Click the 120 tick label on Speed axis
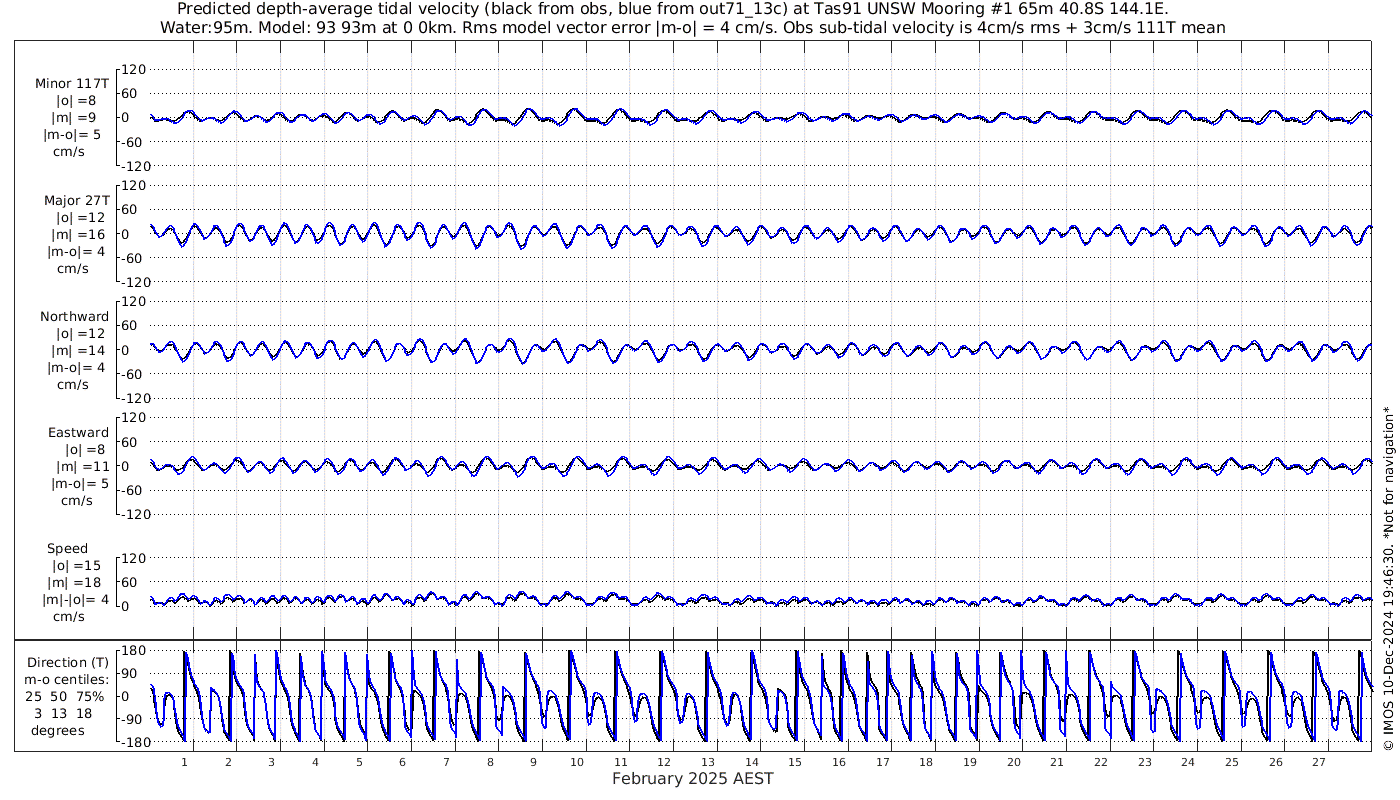Viewport: 1400px width, 800px height. click(x=134, y=558)
